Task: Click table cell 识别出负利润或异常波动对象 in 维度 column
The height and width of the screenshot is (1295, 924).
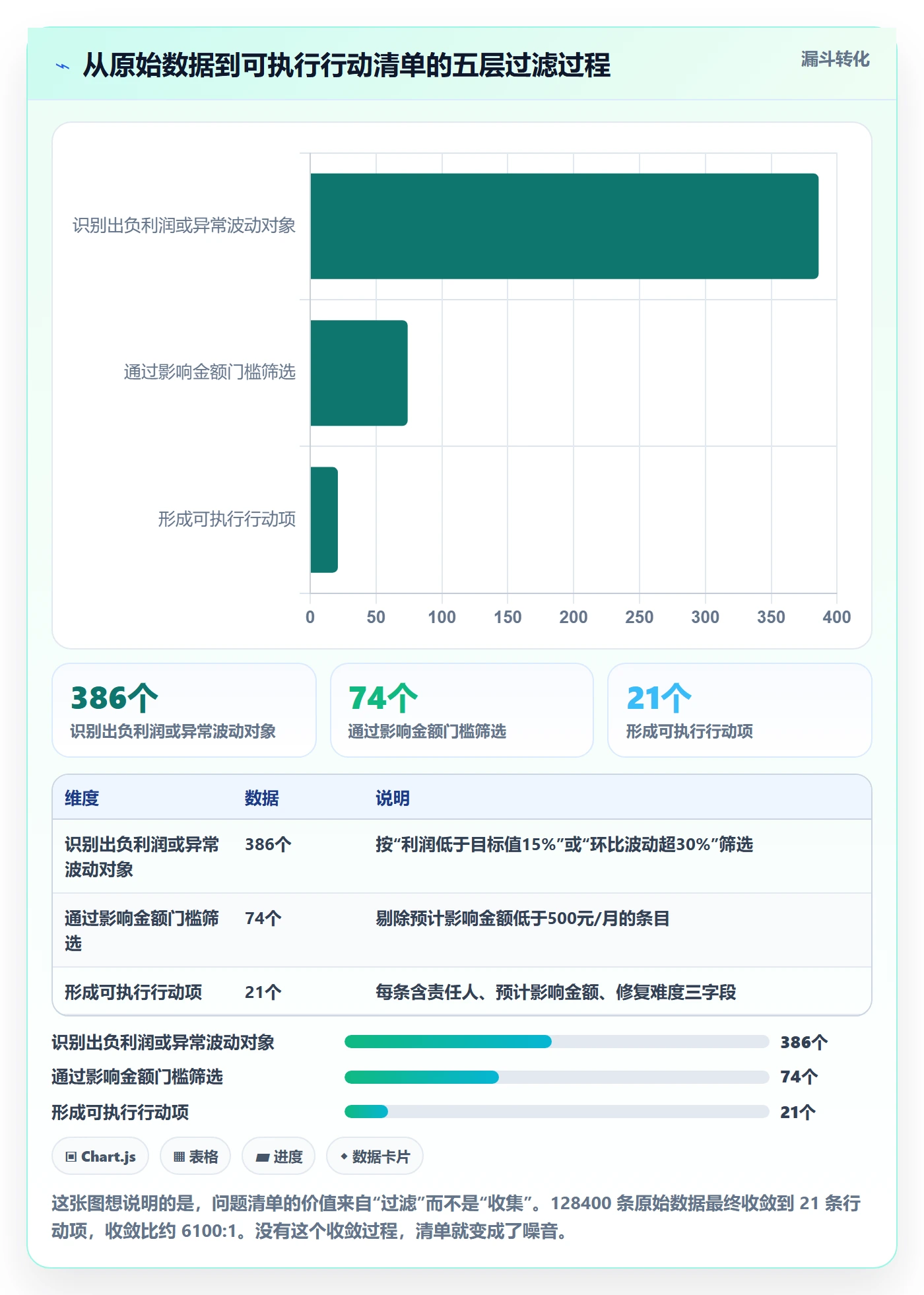Action: (142, 857)
